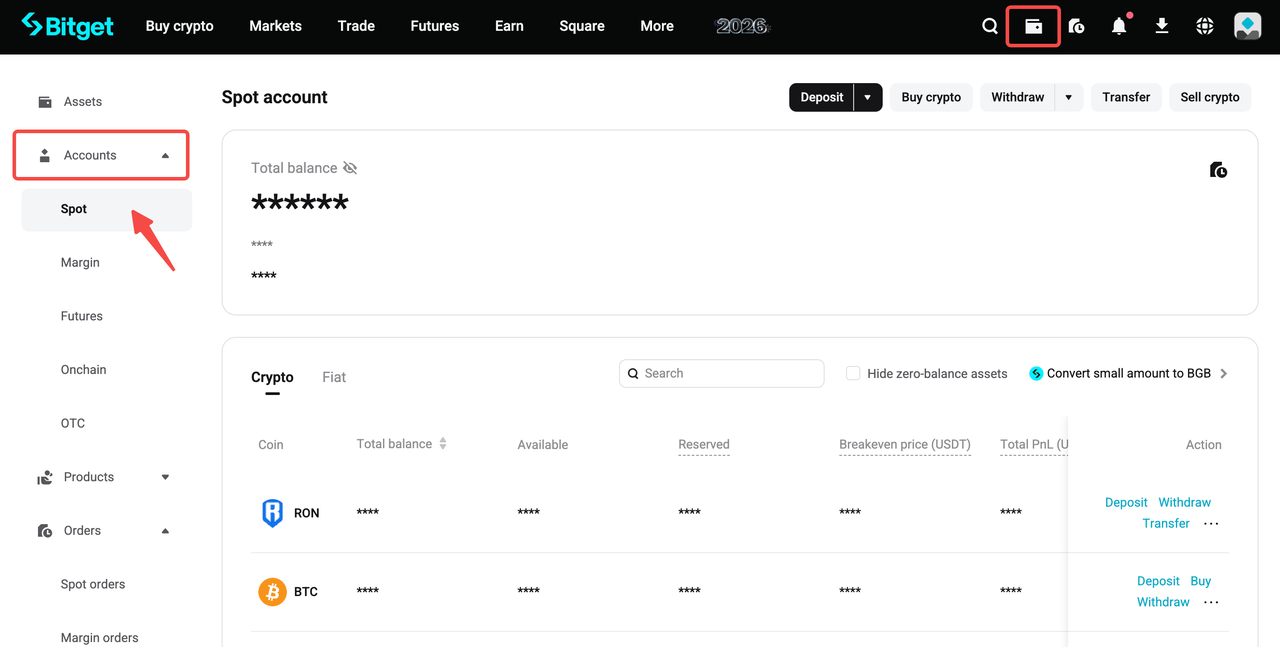
Task: Click Withdraw link on the BTC row
Action: pos(1163,601)
